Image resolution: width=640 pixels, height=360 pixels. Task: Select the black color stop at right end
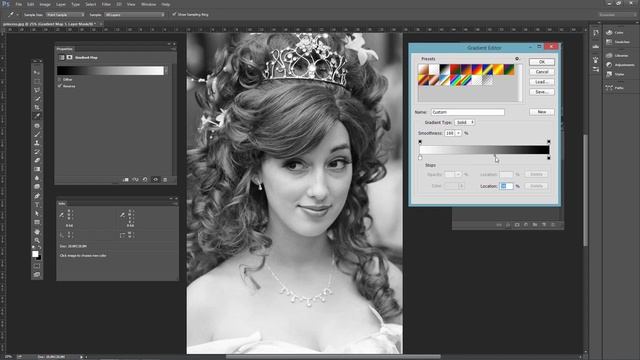tap(549, 157)
